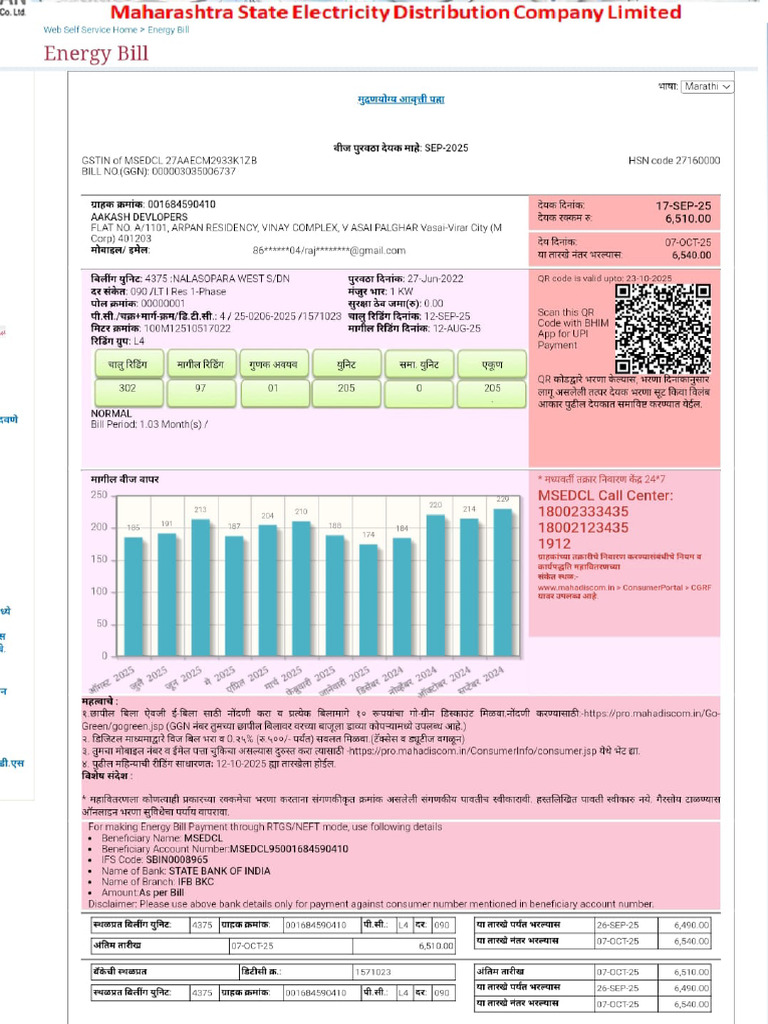Image resolution: width=768 pixels, height=1024 pixels.
Task: Click the pro.mahadiscom.in ConsumerInfo consumer.jsp URL
Action: click(472, 751)
